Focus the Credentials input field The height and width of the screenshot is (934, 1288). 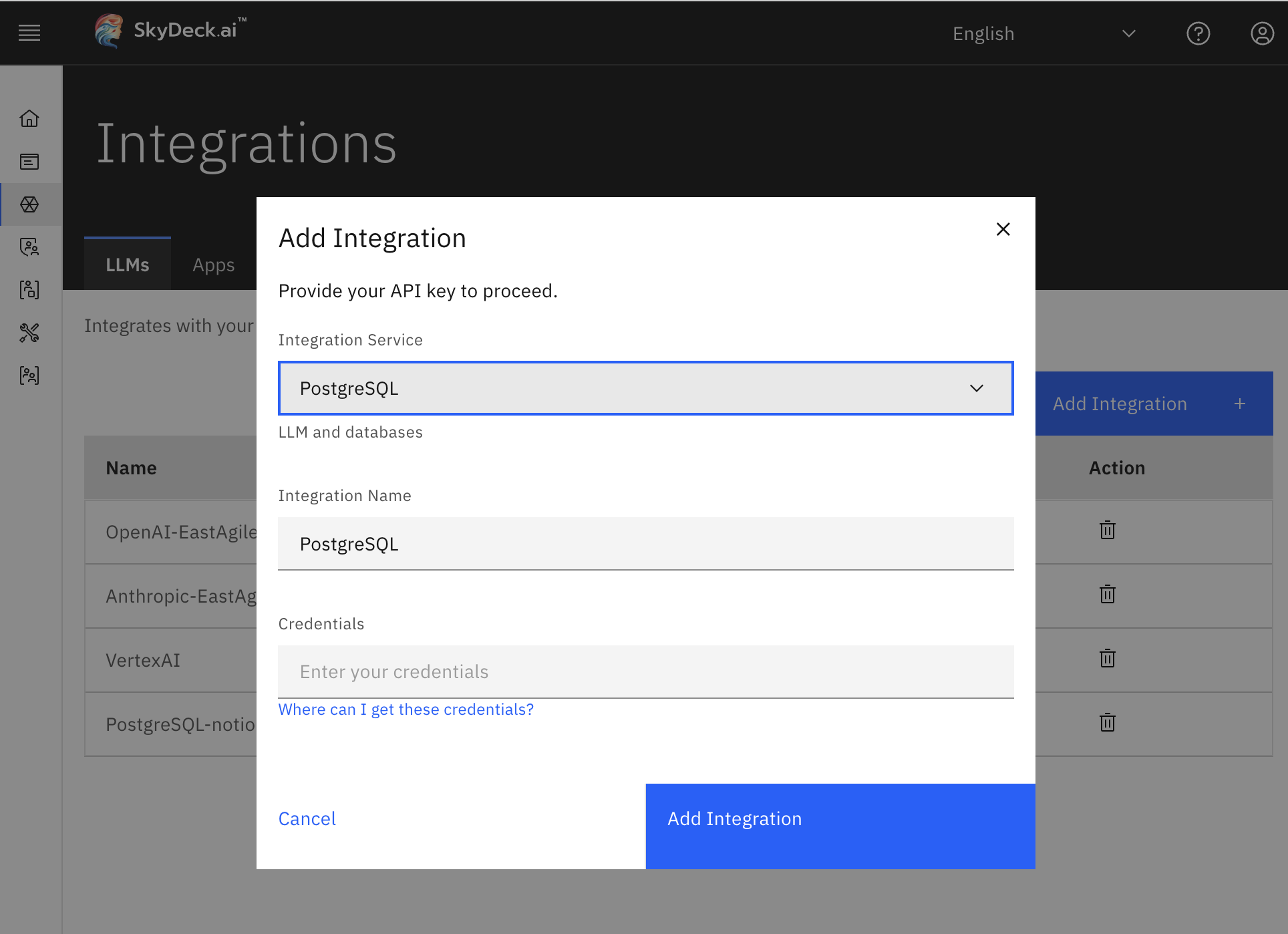pyautogui.click(x=645, y=671)
